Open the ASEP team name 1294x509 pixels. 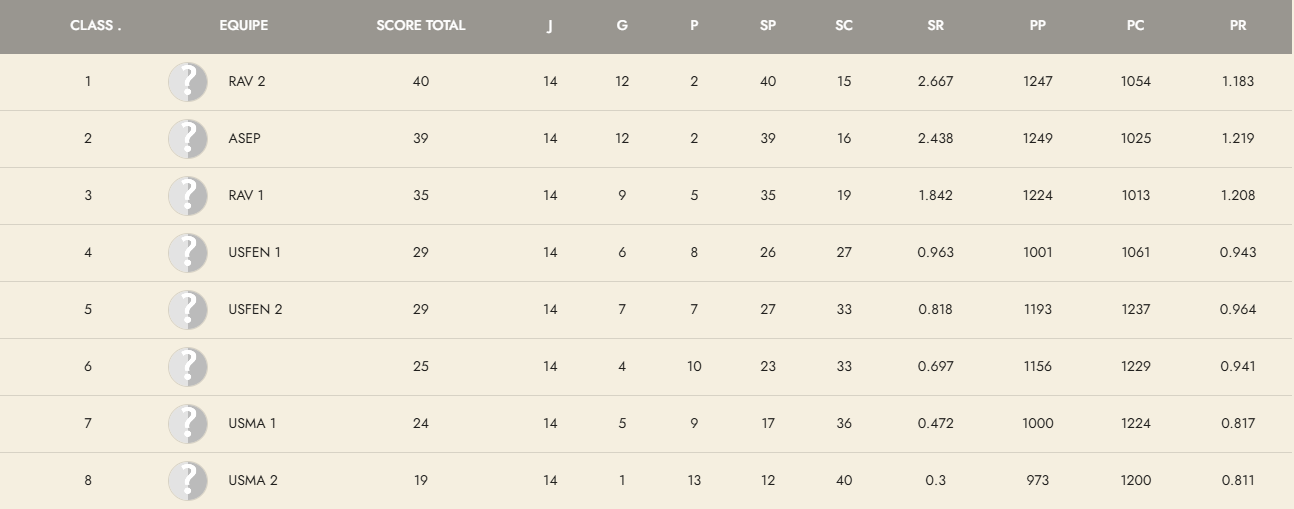click(244, 139)
